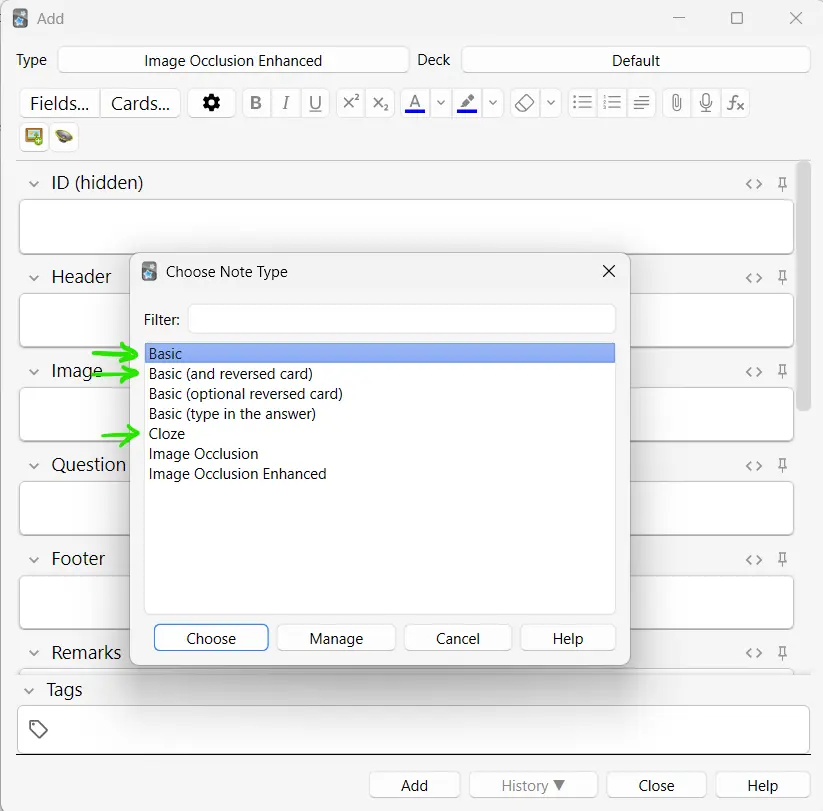
Task: Record audio with the microphone icon
Action: [706, 103]
